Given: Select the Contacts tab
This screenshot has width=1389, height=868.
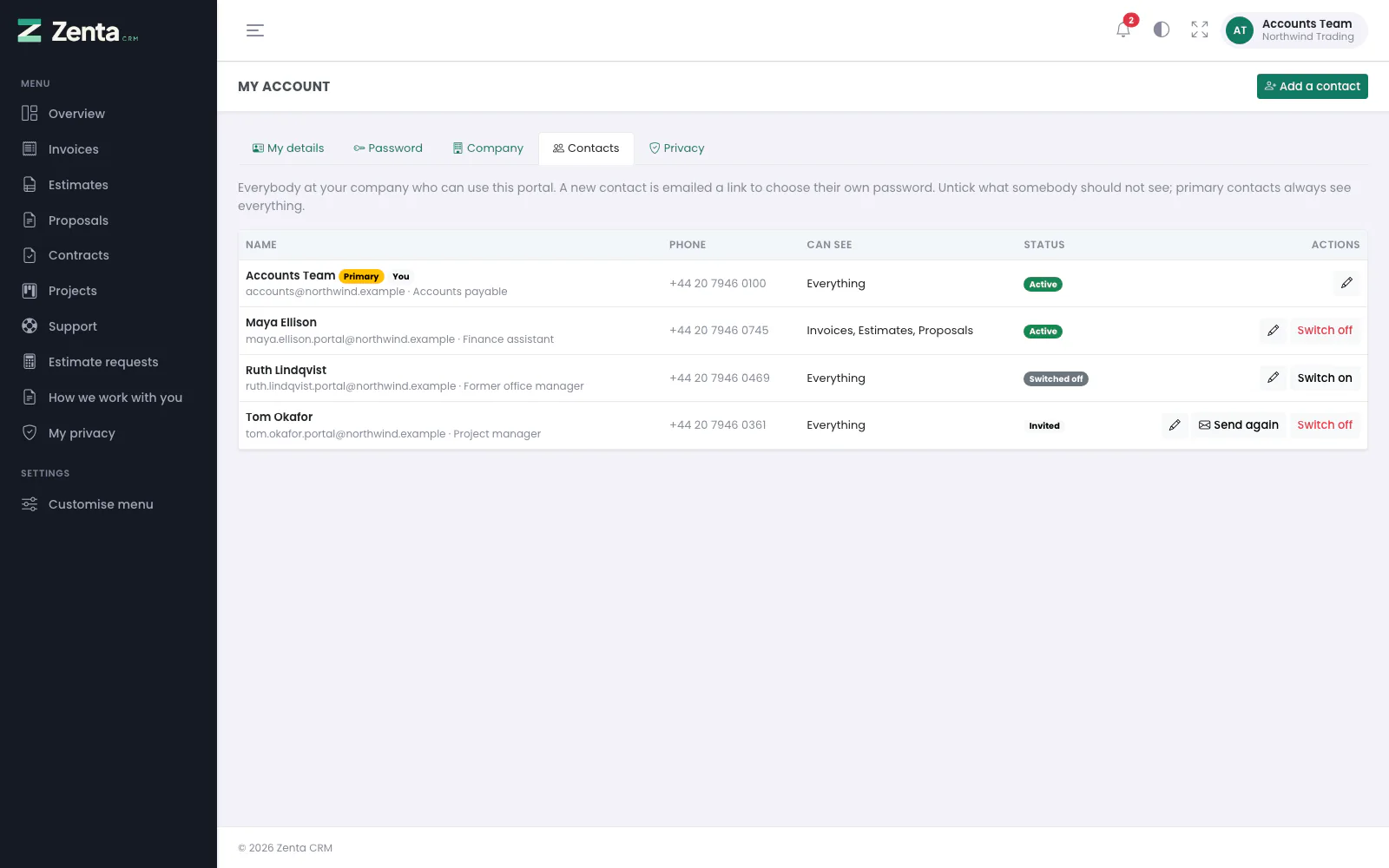Looking at the screenshot, I should pos(586,148).
